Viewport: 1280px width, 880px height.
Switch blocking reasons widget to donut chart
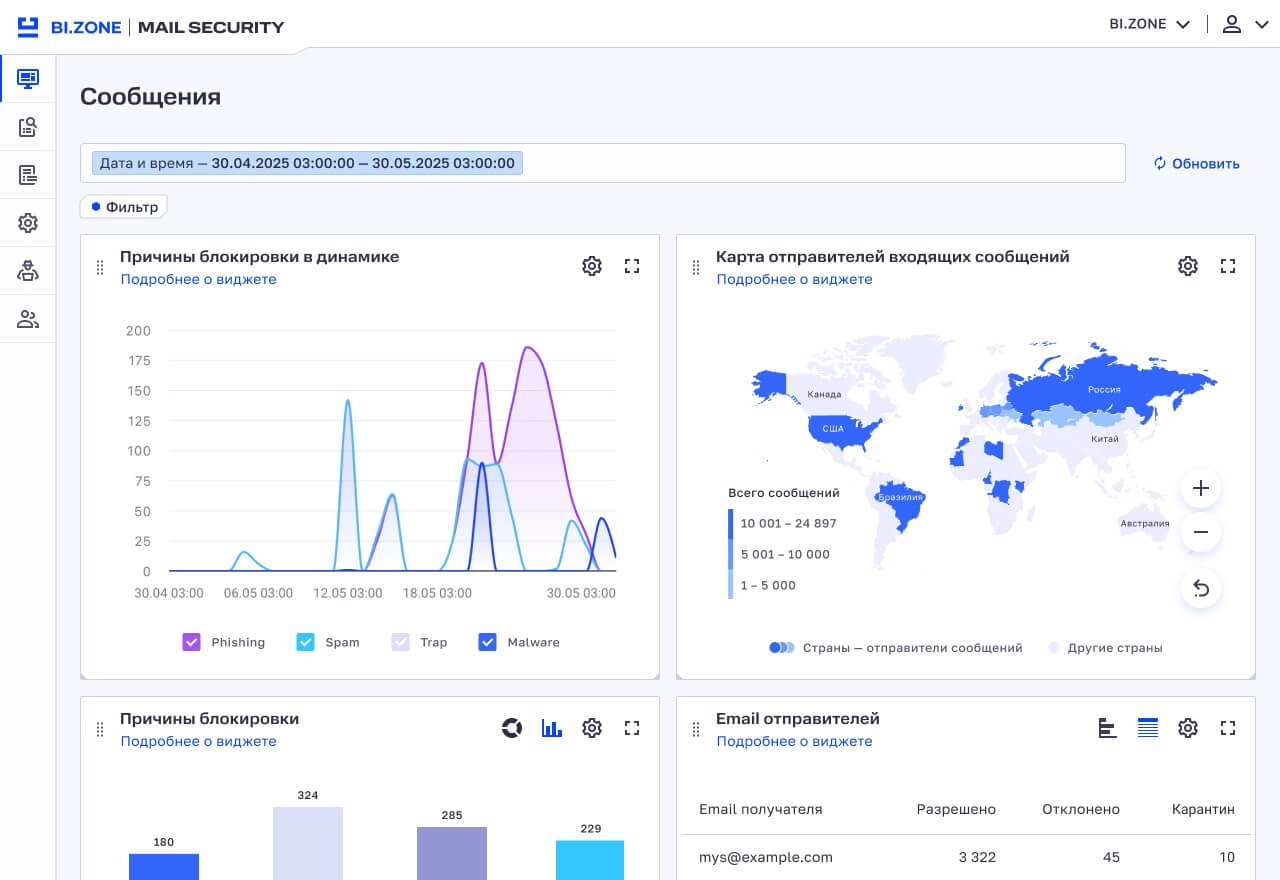(x=512, y=728)
